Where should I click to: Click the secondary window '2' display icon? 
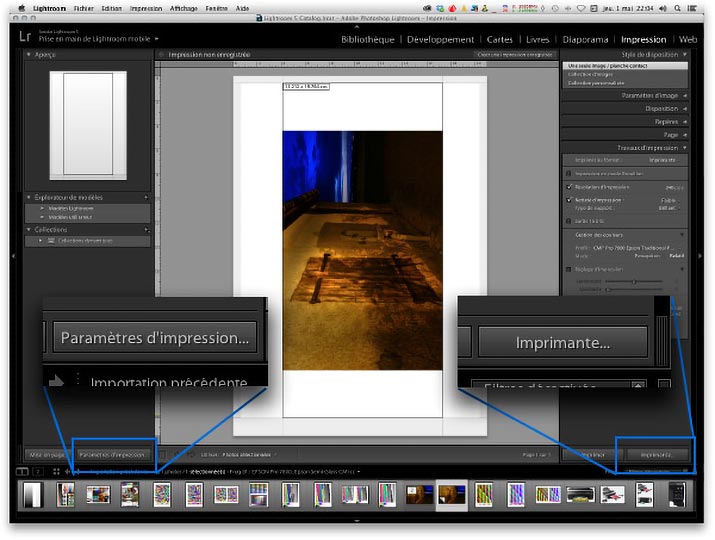pyautogui.click(x=38, y=471)
